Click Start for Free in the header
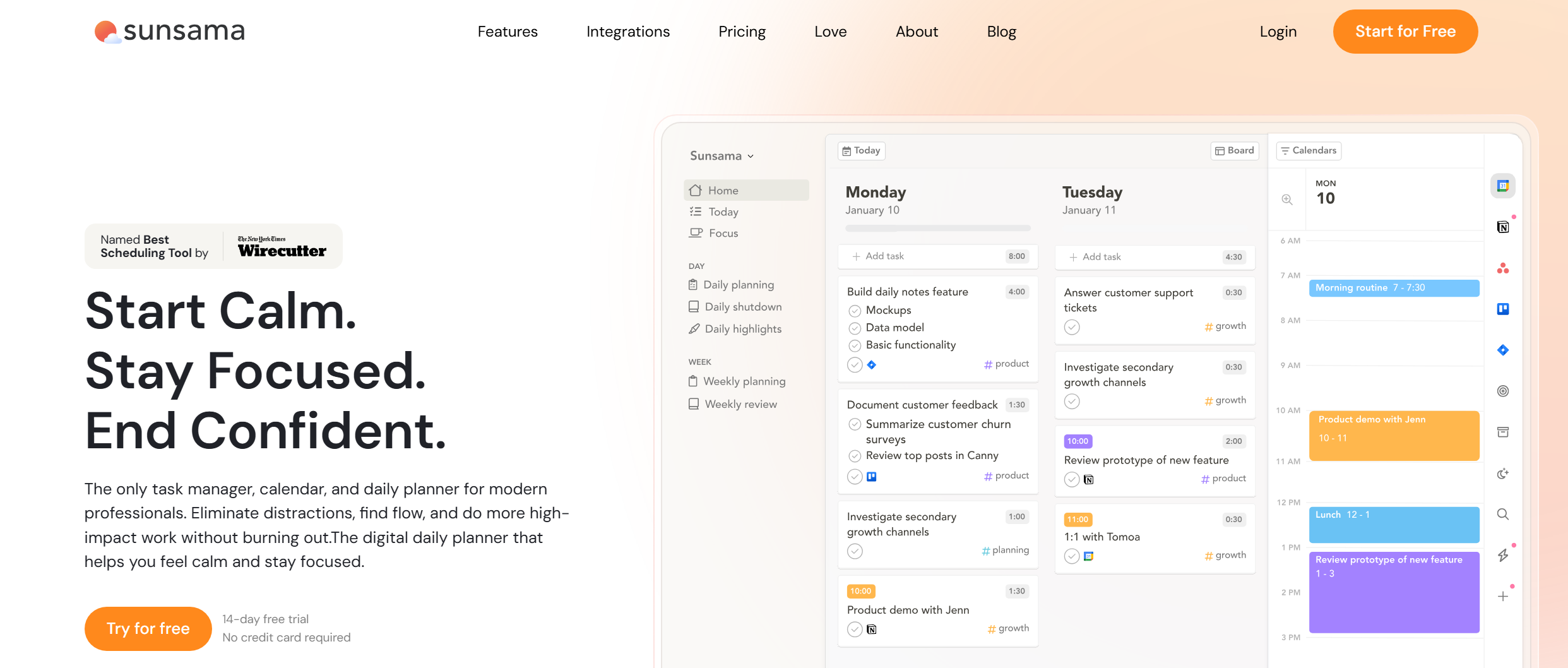The height and width of the screenshot is (668, 1568). click(1405, 31)
